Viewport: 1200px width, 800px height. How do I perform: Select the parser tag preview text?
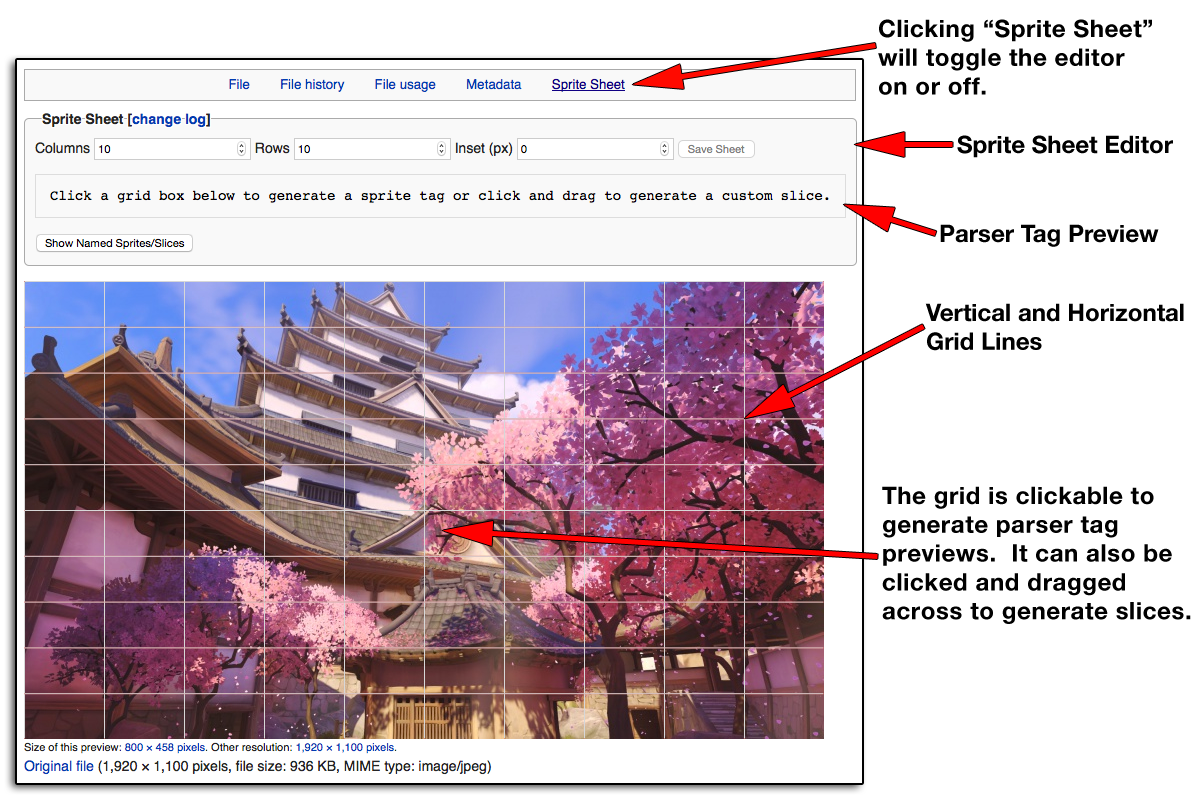440,196
